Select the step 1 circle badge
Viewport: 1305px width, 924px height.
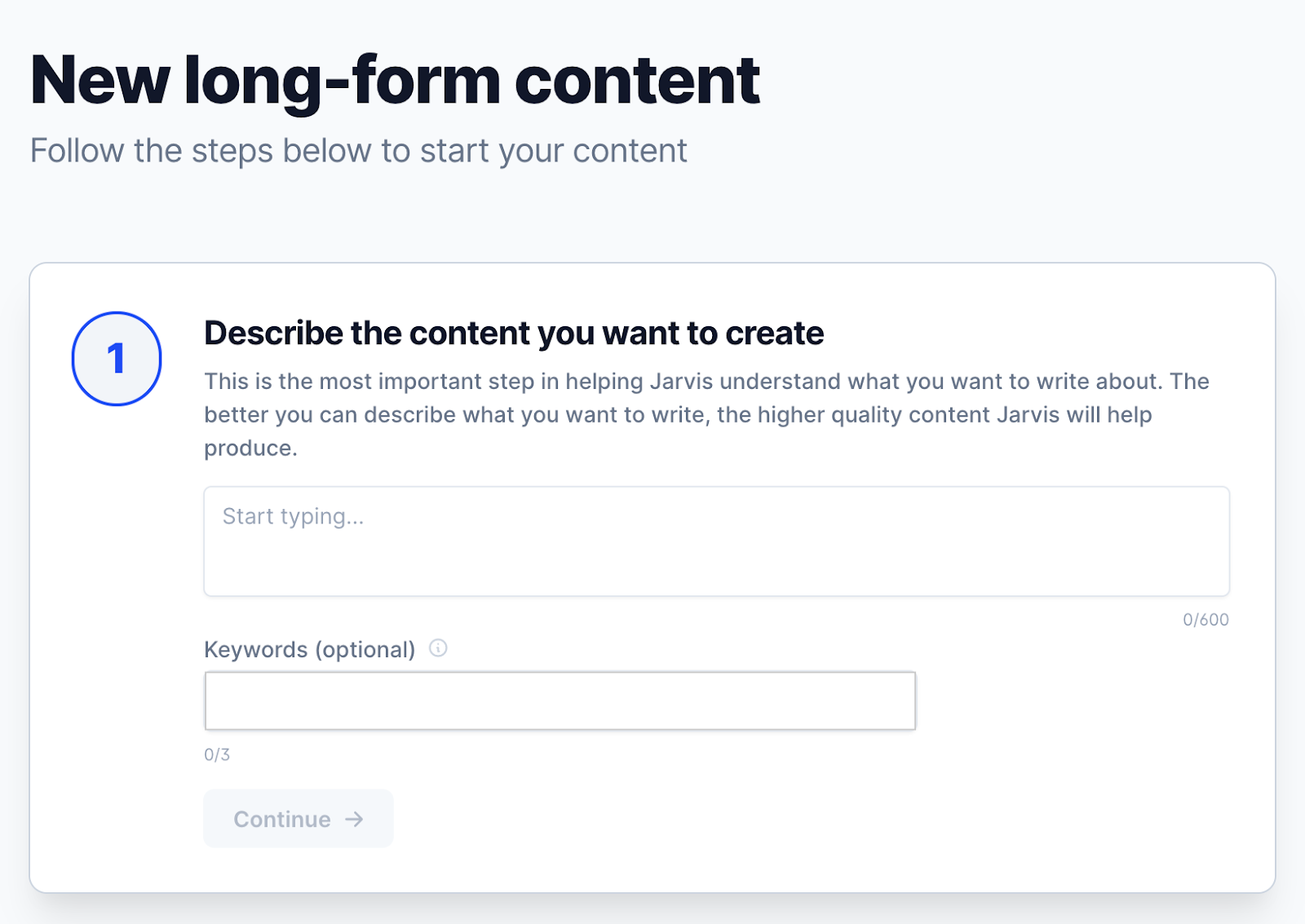click(x=117, y=359)
